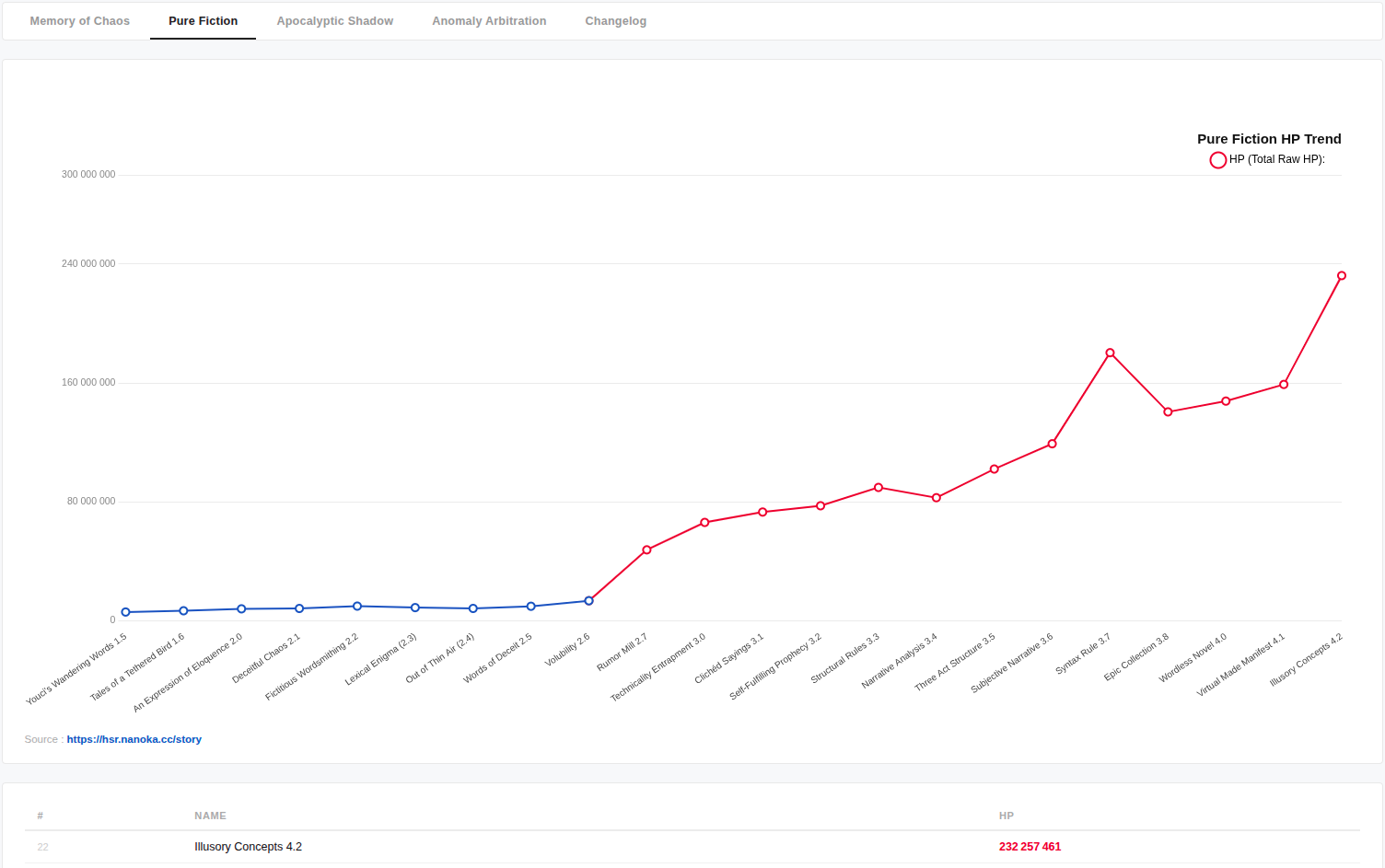Pick the Clichéd Sayings 3.1 data point
This screenshot has width=1385, height=868.
[762, 512]
